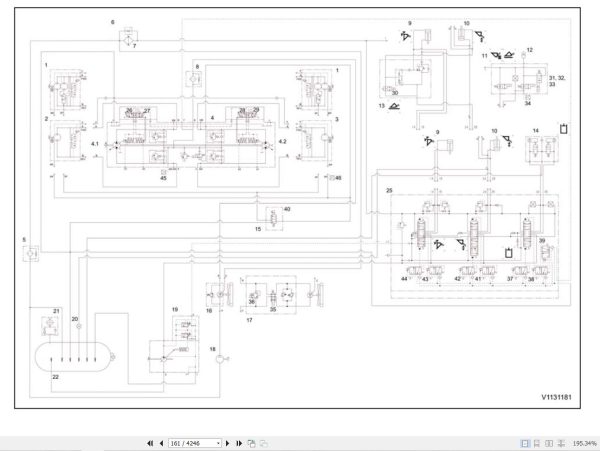
Task: Click the greyed next view icon
Action: click(x=264, y=443)
